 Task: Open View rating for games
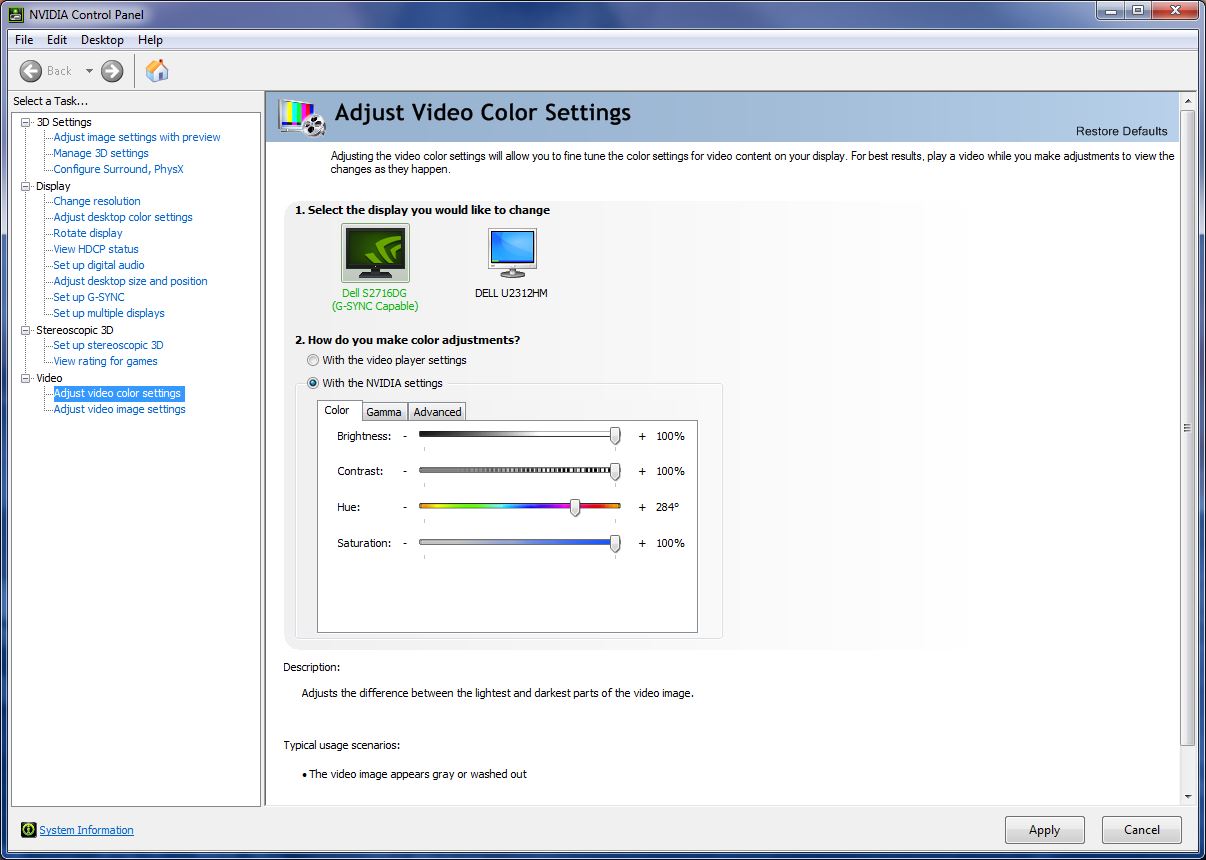[x=105, y=361]
